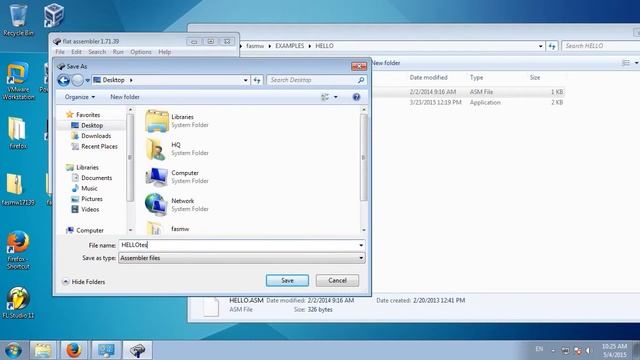Open the VirtualBox cube desktop icon
Screen dimensions: 640x360
(x=53, y=16)
